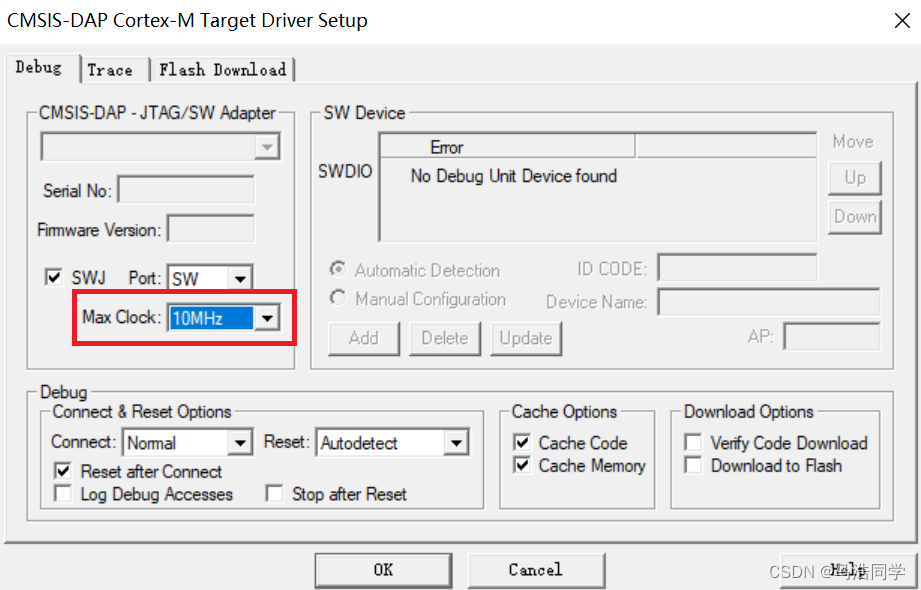Click the Update device button
921x590 pixels.
coord(526,338)
